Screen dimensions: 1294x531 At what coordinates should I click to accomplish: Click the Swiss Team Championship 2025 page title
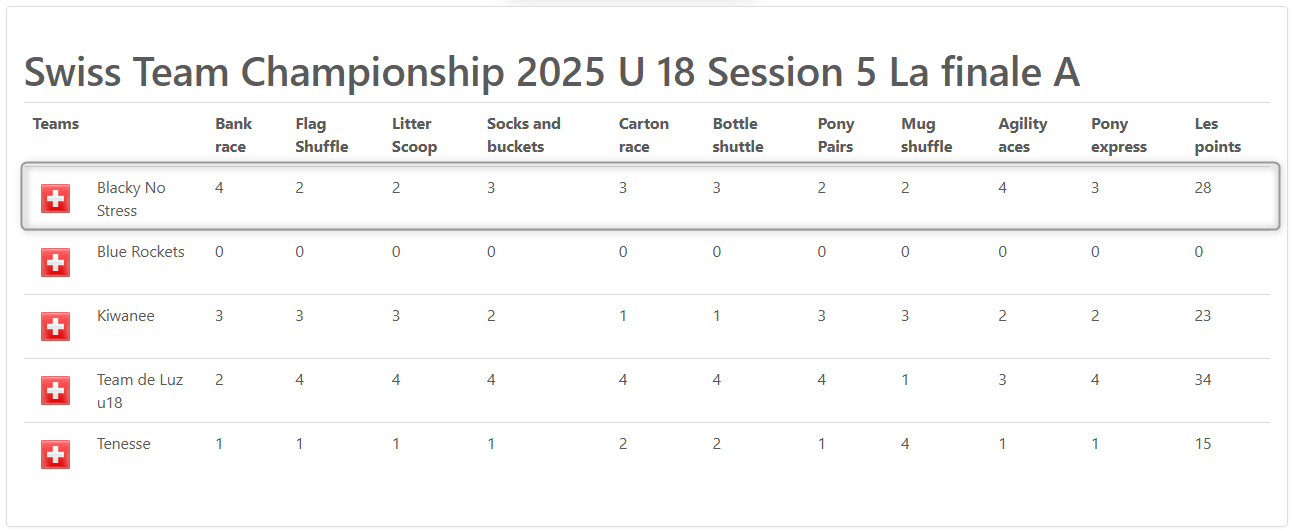551,73
